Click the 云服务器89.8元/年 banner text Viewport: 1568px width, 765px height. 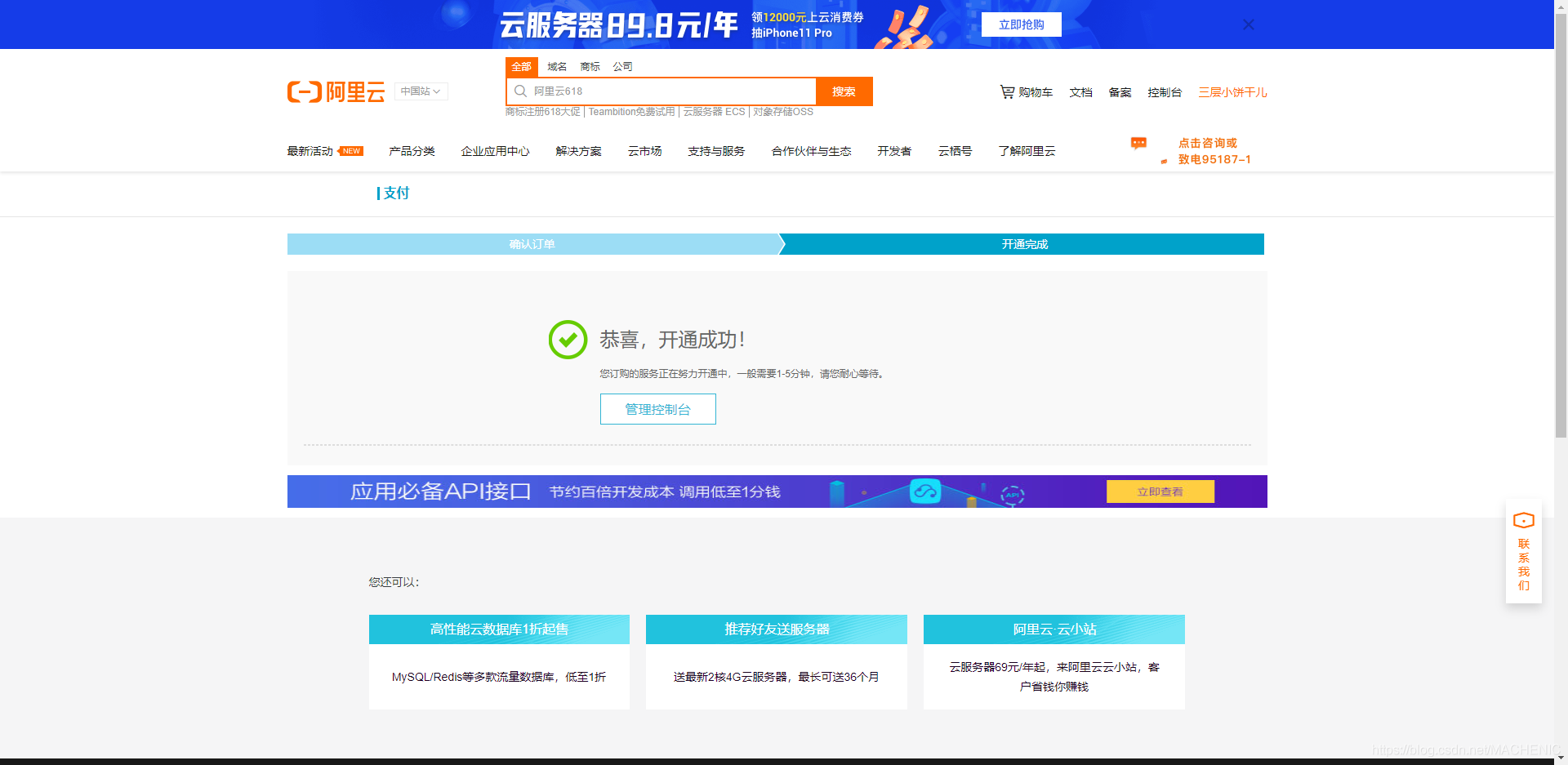pos(618,25)
